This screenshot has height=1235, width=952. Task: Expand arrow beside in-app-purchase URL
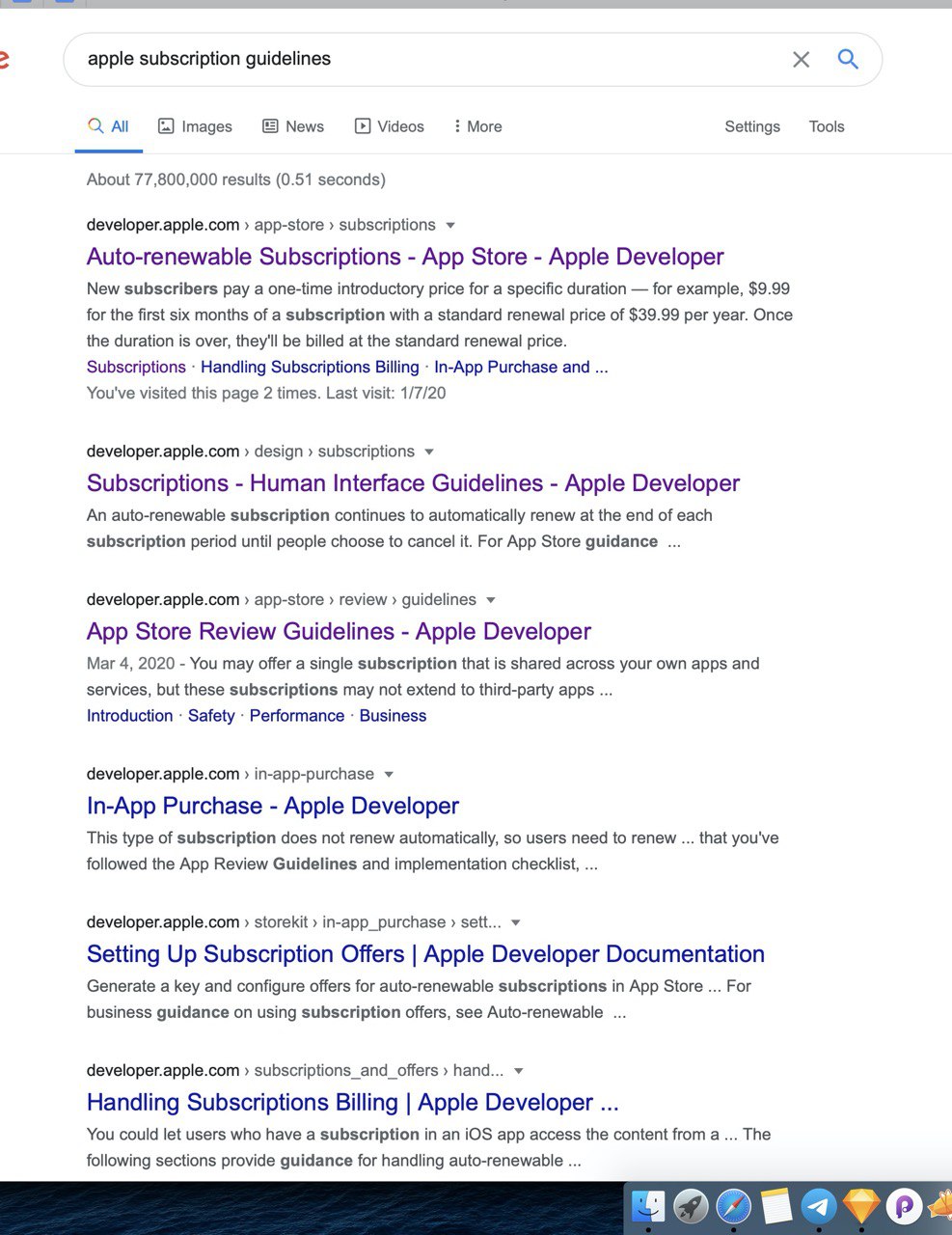tap(389, 775)
